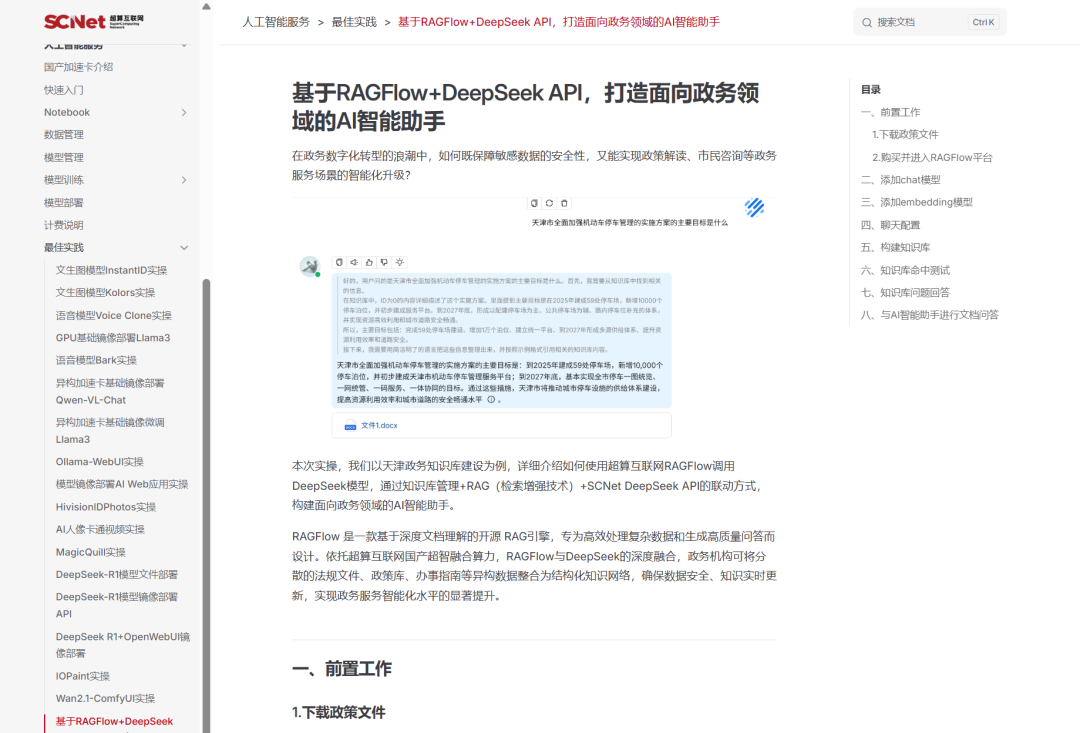Click the search magnifier icon
Viewport: 1080px width, 733px height.
866,23
